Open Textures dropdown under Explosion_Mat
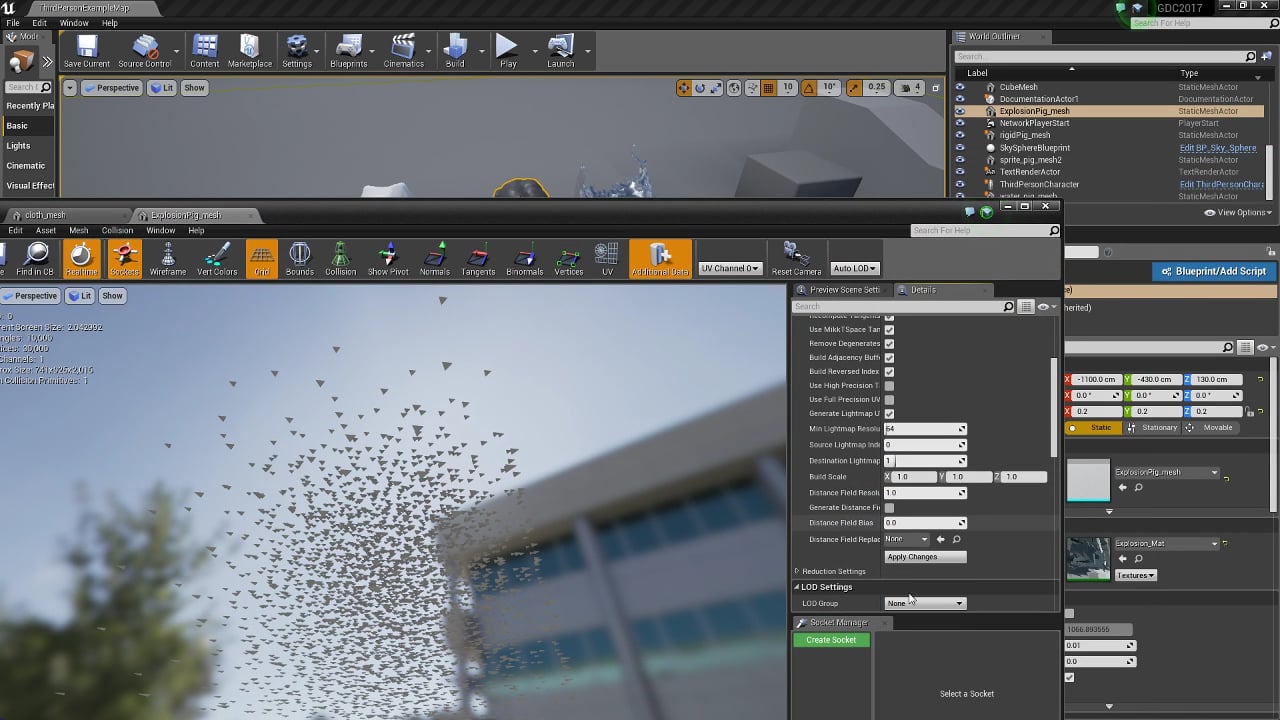Screen dimensions: 1280x720 pos(1136,575)
